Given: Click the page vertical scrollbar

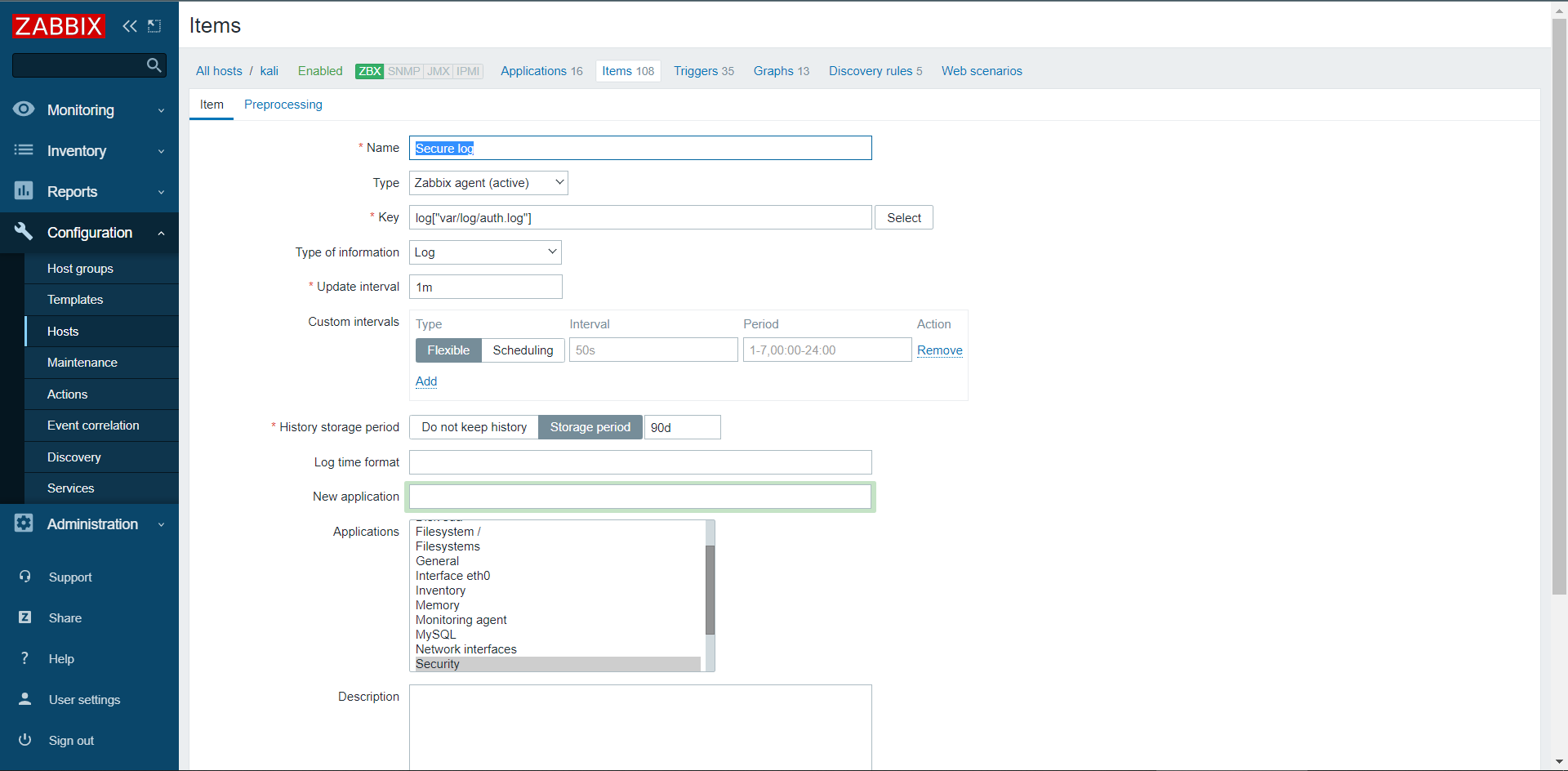Looking at the screenshot, I should [x=1559, y=306].
